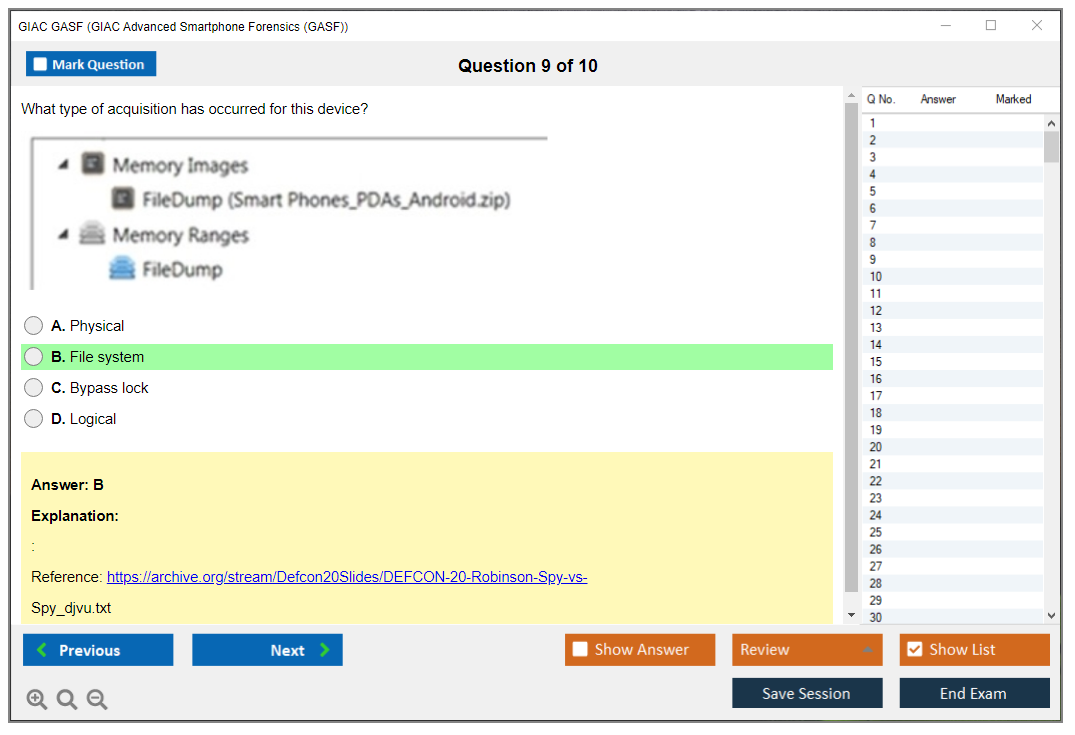The width and height of the screenshot is (1075, 735).
Task: Select answer option A. Physical
Action: coord(34,326)
